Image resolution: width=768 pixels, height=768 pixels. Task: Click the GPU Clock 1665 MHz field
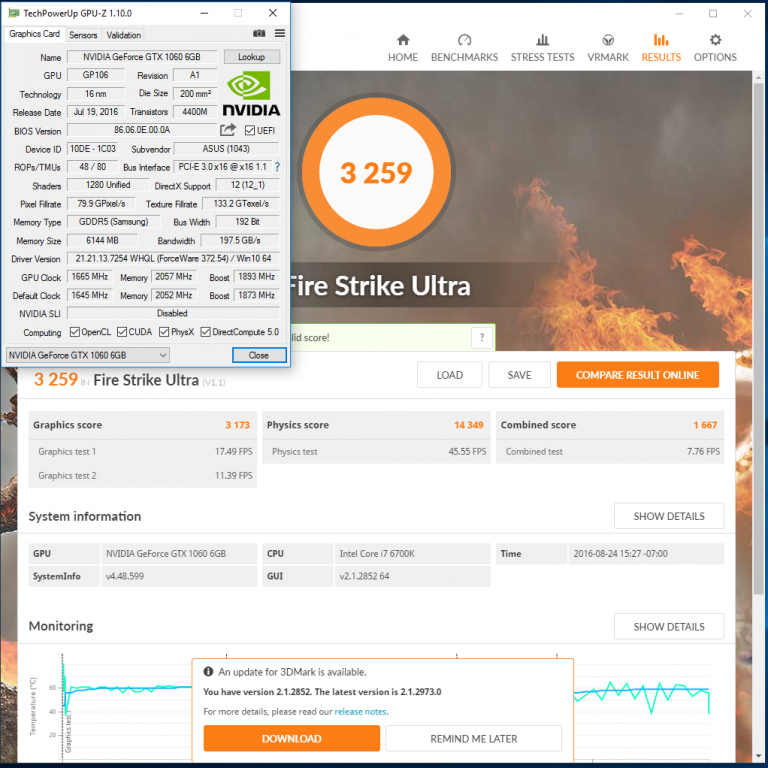click(90, 277)
